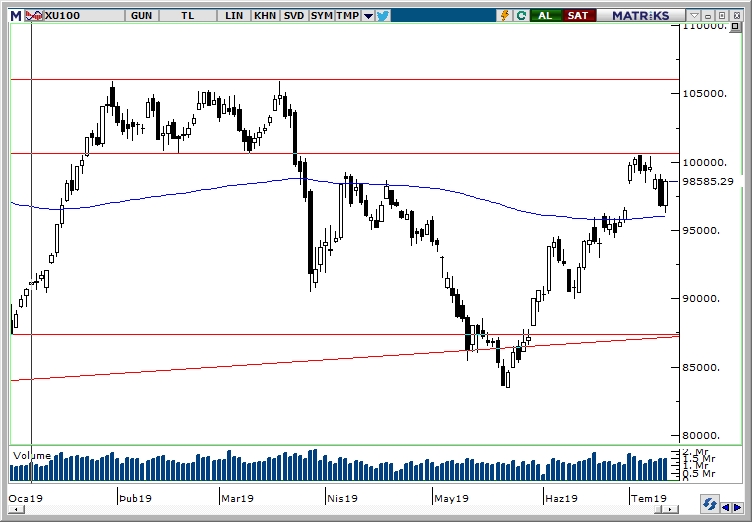Click the chart type icon beside XU100
The height and width of the screenshot is (522, 752).
(x=34, y=16)
